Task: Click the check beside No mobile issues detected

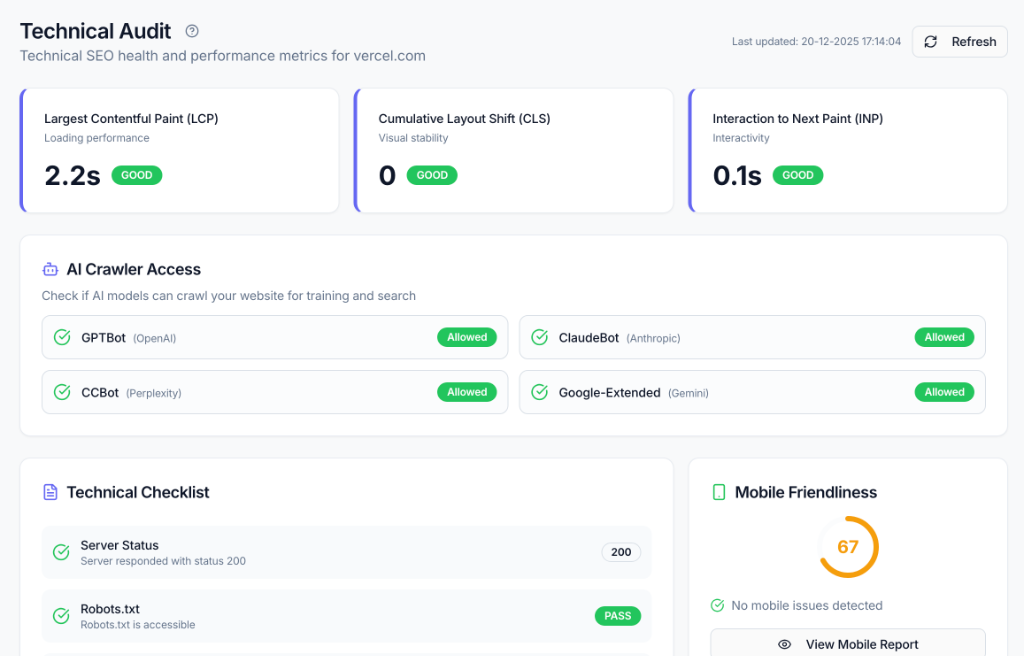Action: tap(717, 605)
